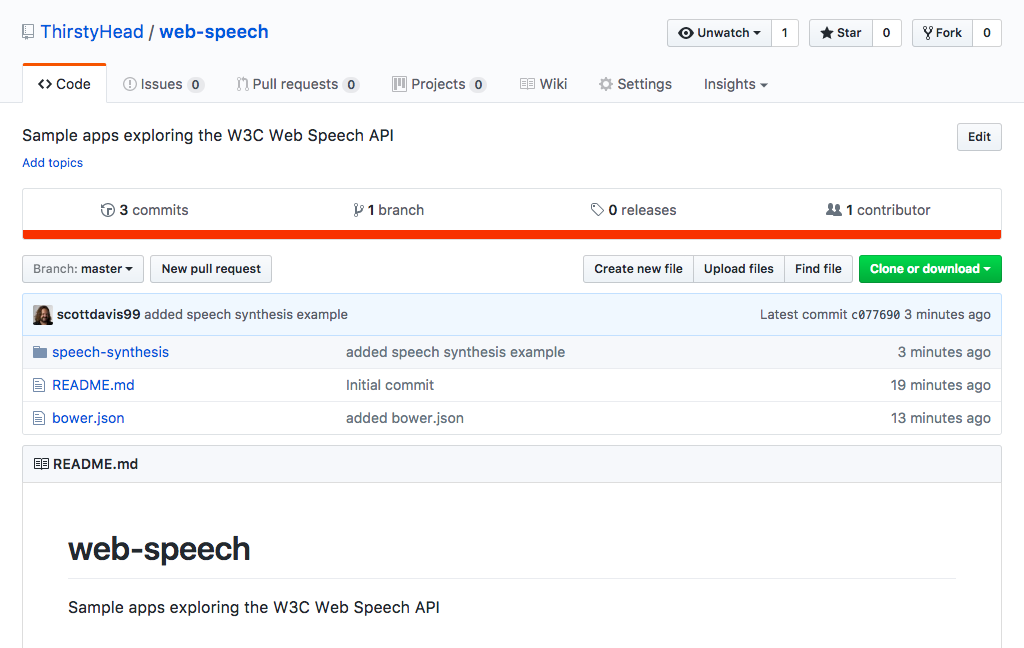The width and height of the screenshot is (1024, 648).
Task: Click the web-speech README heading
Action: click(x=159, y=549)
